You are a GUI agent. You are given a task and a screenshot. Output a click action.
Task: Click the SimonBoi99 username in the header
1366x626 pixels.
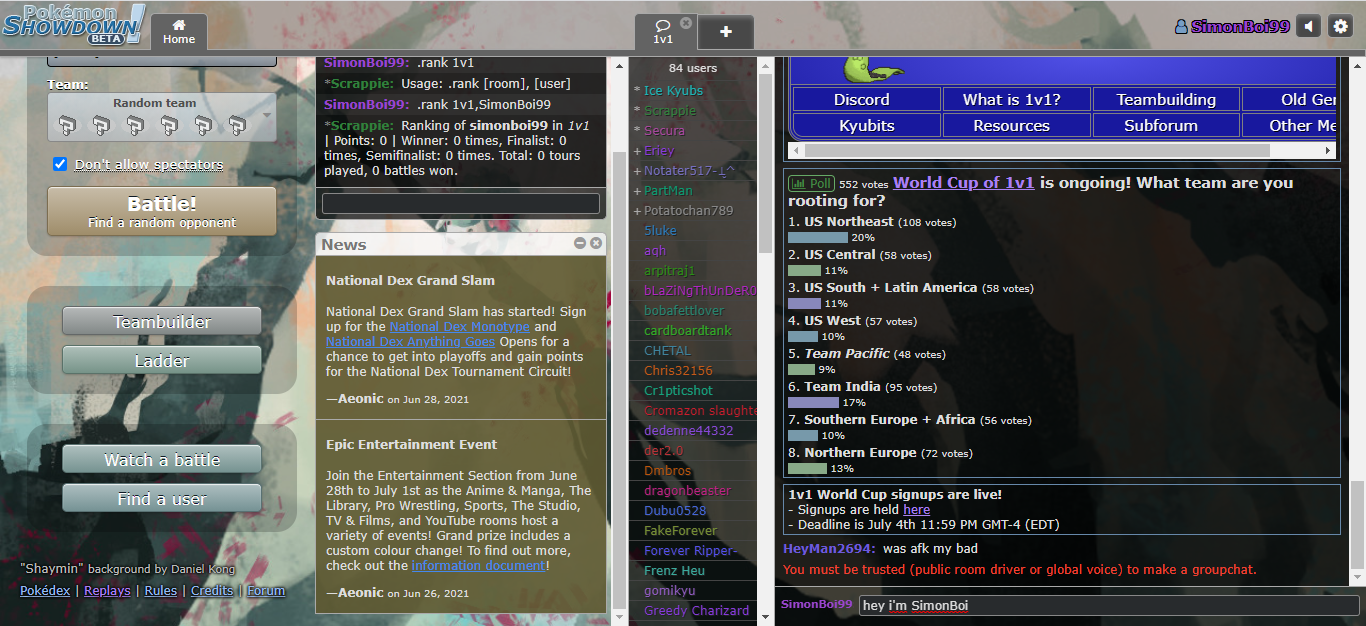point(1240,27)
